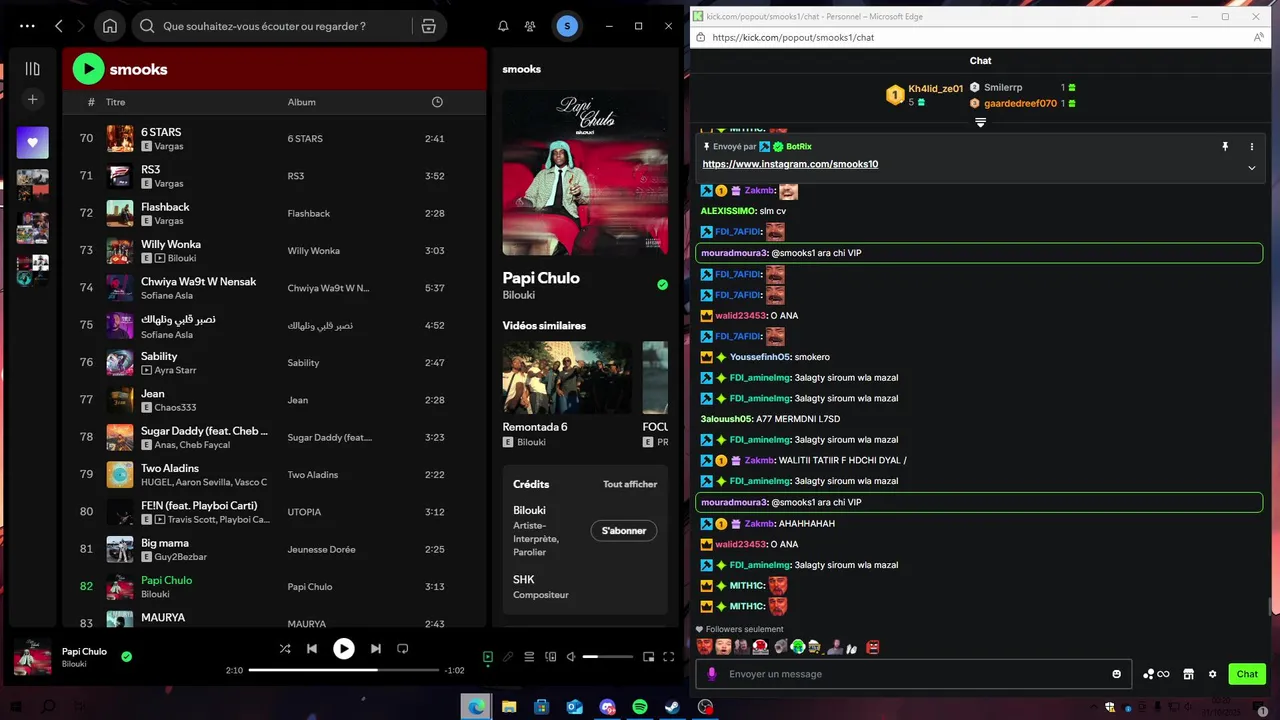Open Steam from the Windows taskbar
This screenshot has width=1280, height=720.
click(672, 707)
